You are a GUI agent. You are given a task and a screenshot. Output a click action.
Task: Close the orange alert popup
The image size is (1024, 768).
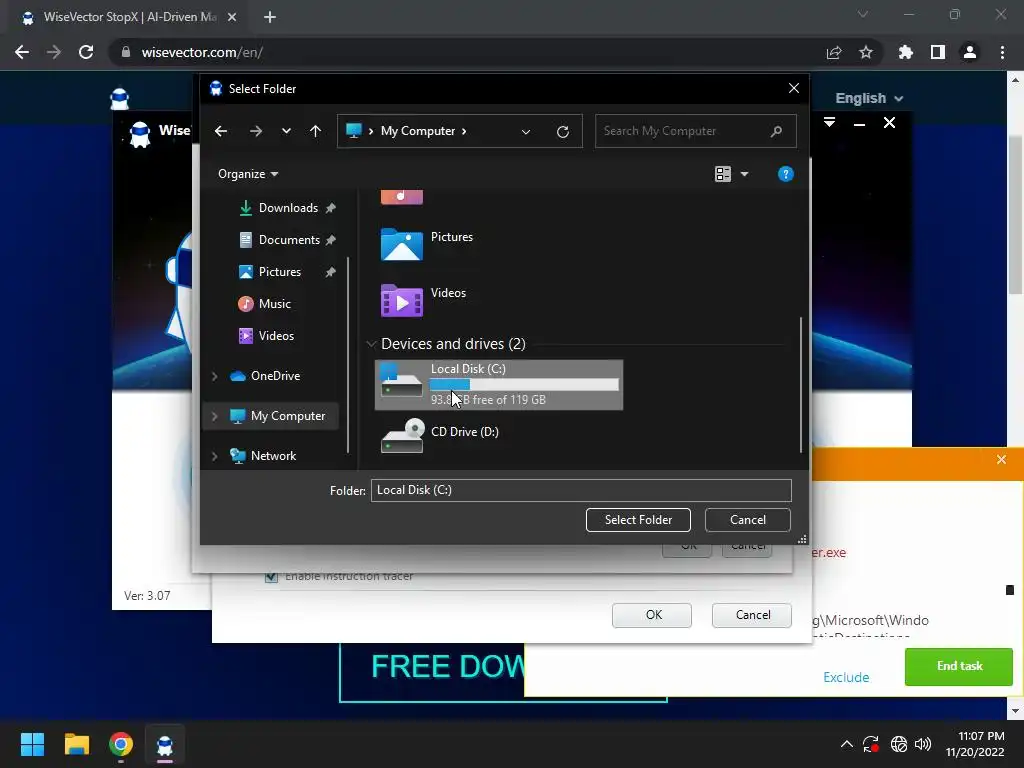(x=1001, y=460)
